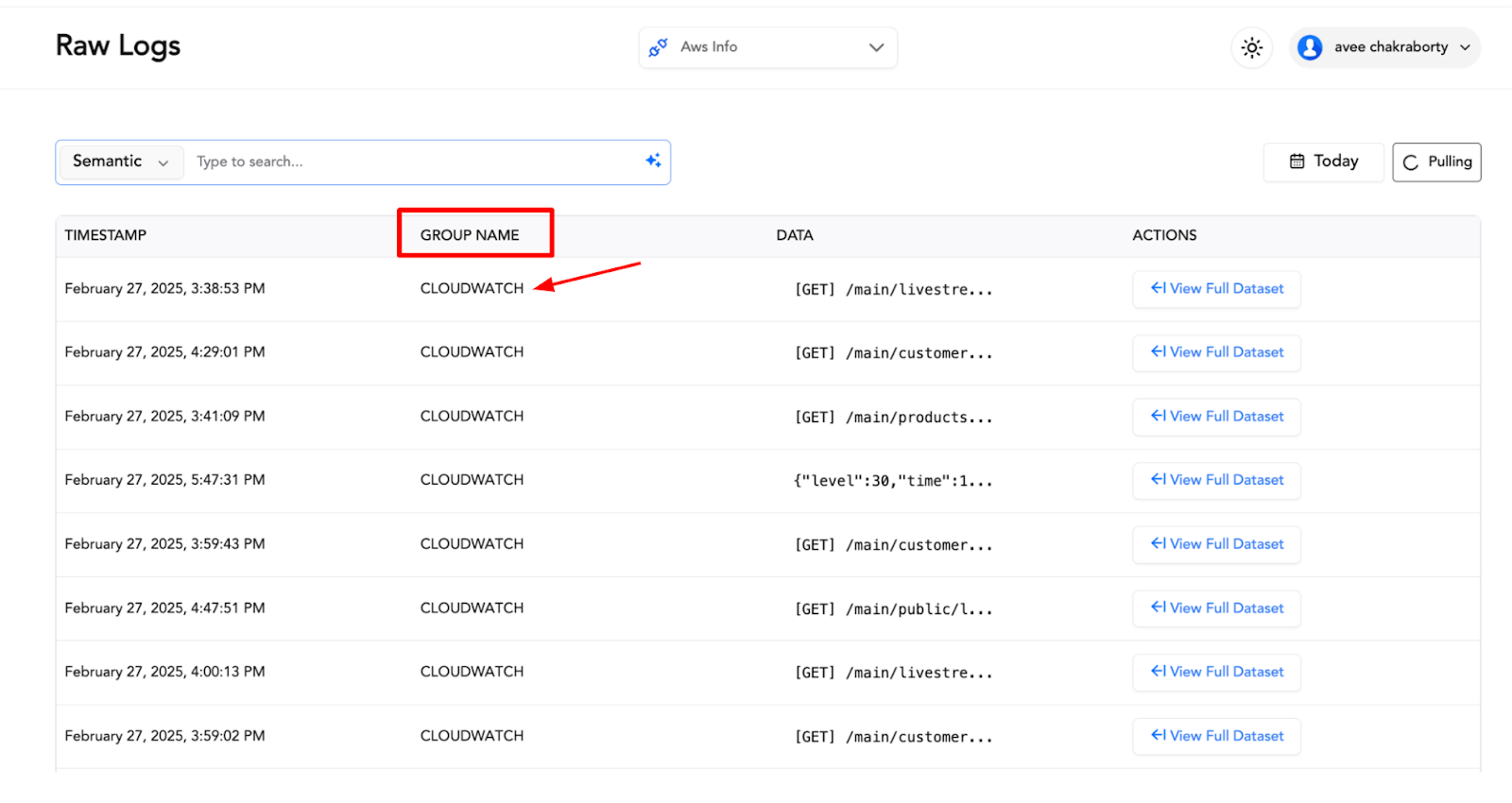The width and height of the screenshot is (1512, 803).
Task: Select timestamp February 27, 2025, 3:38:53 PM
Action: (164, 288)
